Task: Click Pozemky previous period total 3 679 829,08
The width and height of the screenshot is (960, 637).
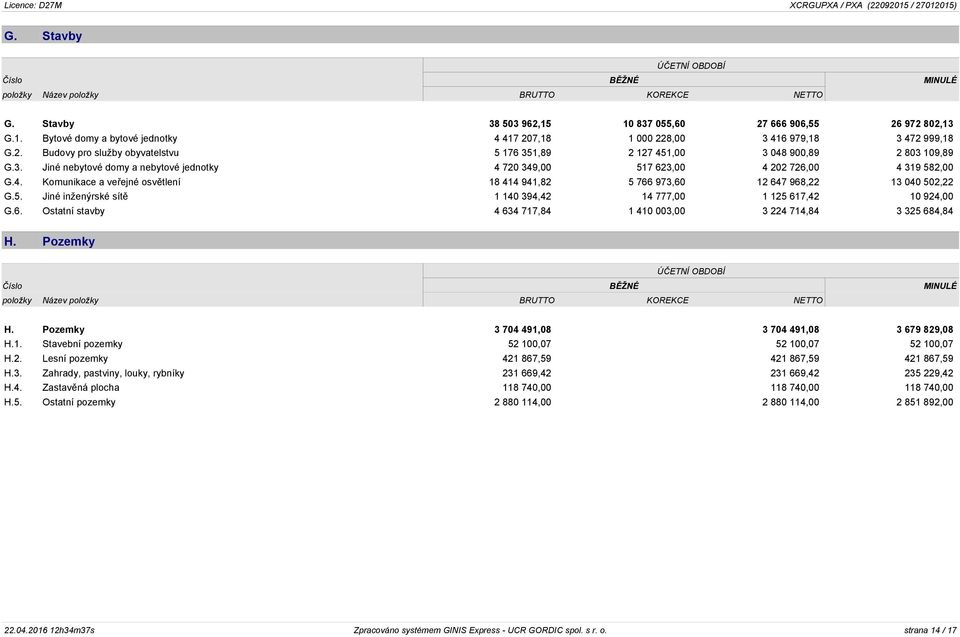Action: (924, 330)
